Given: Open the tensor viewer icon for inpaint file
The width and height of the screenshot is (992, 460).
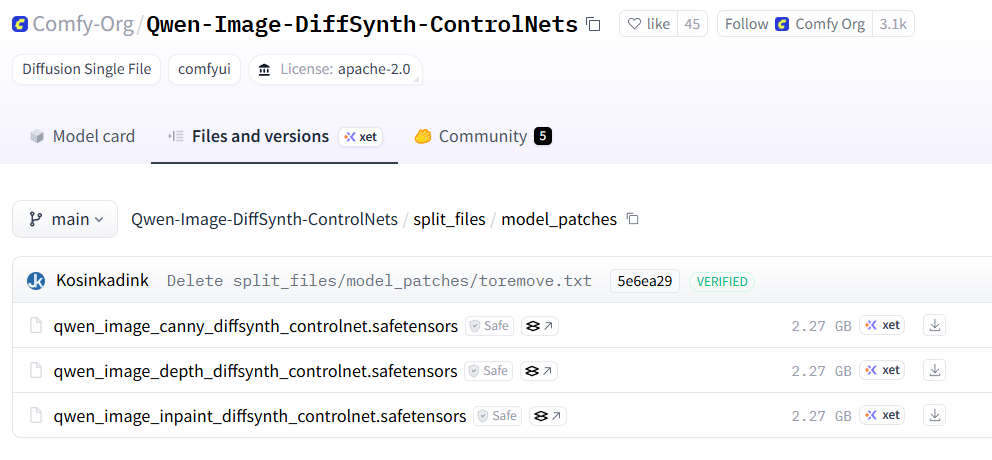Looking at the screenshot, I should coord(548,416).
